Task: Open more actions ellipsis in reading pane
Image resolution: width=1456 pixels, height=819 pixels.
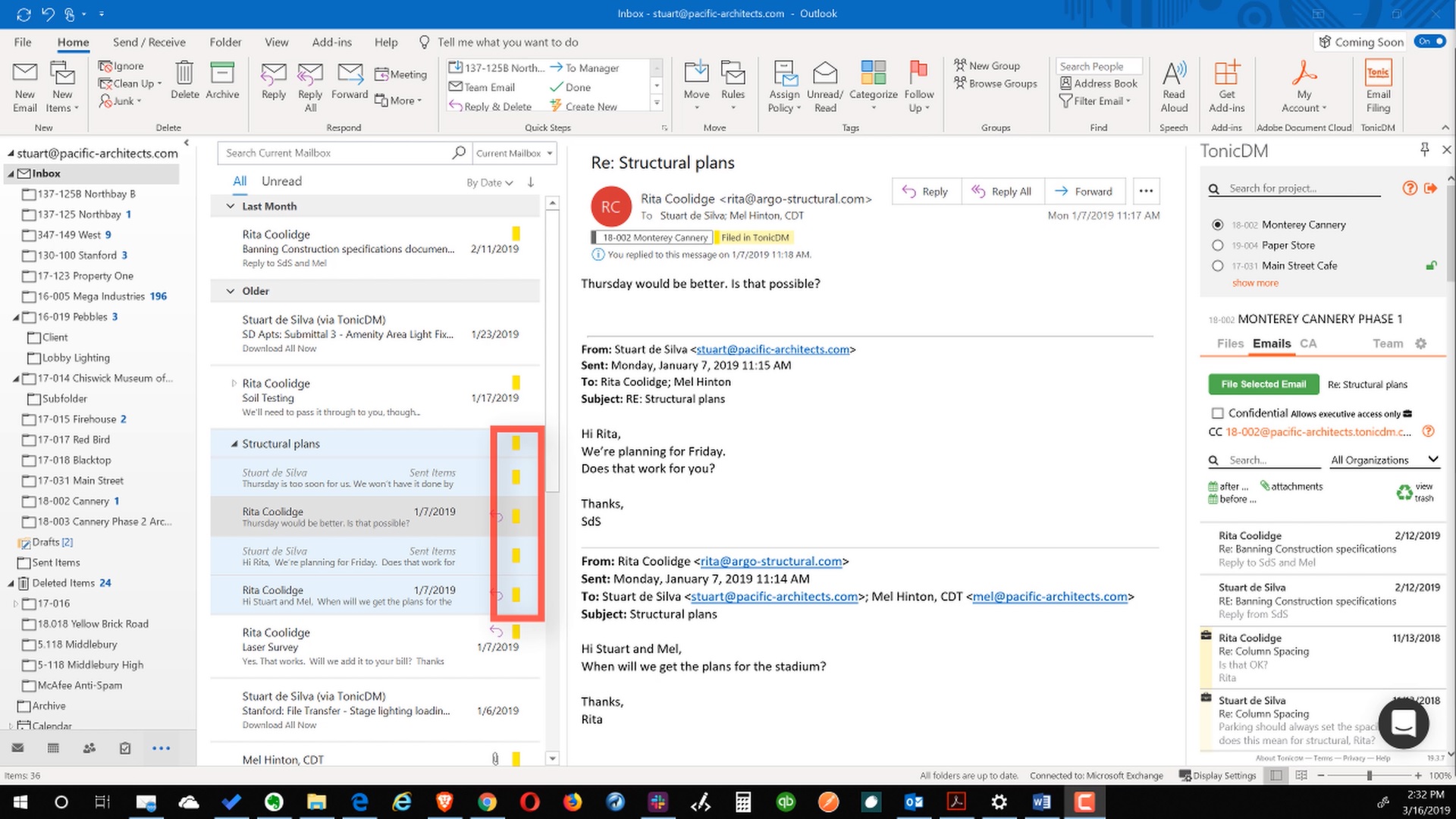Action: click(x=1146, y=191)
